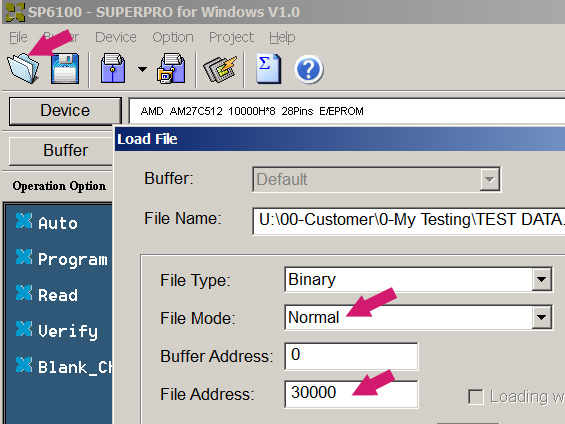The height and width of the screenshot is (424, 565).
Task: Open the File Mode Normal dropdown
Action: coord(542,317)
